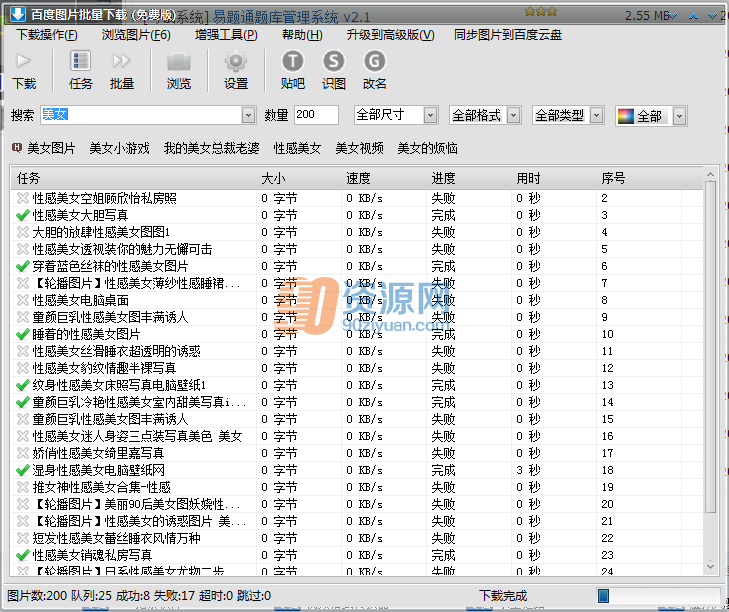The image size is (729, 612).
Task: Click green check icon of 睡着的性感美女图片
Action: [22, 334]
